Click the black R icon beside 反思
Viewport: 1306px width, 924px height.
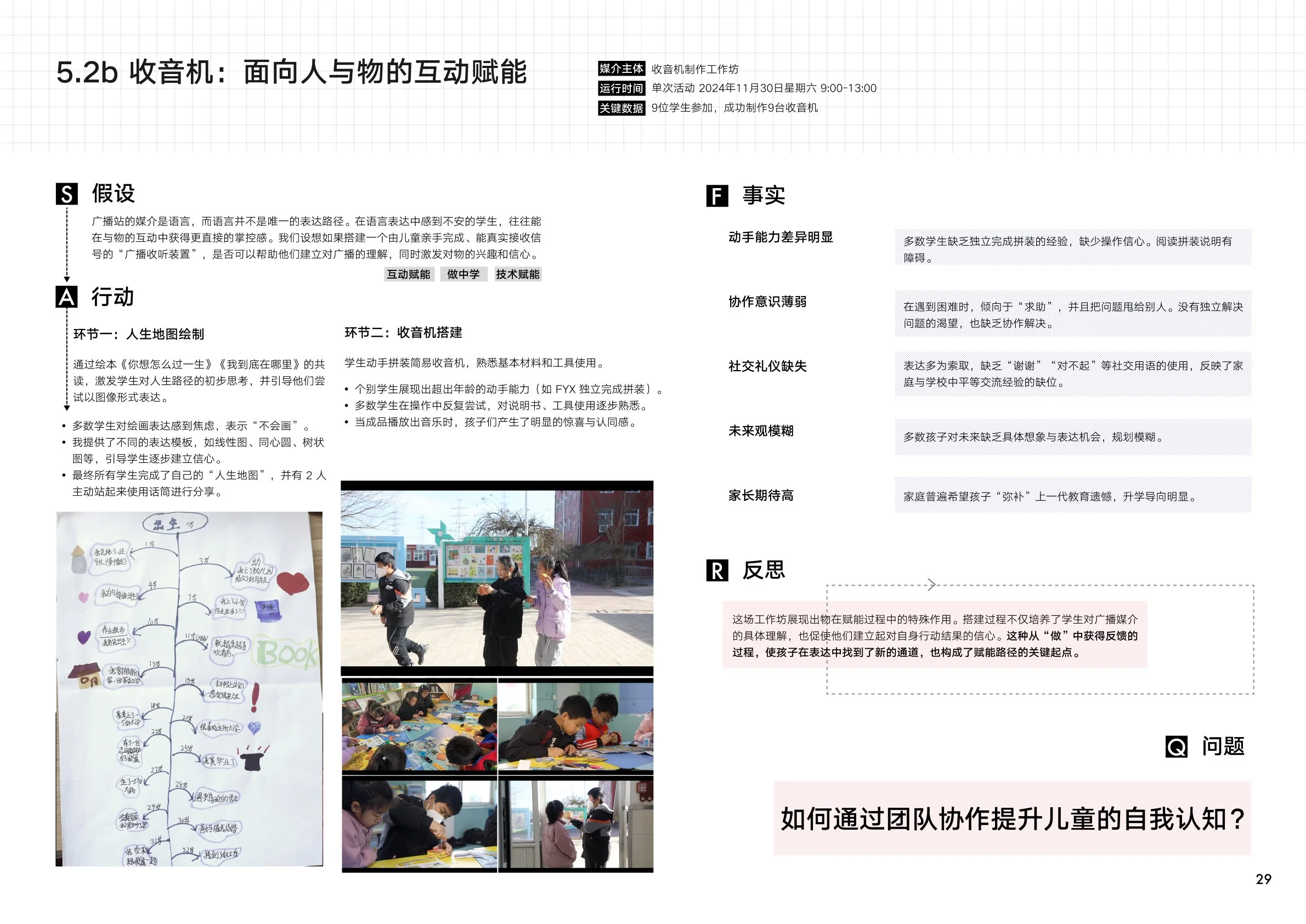click(x=717, y=570)
